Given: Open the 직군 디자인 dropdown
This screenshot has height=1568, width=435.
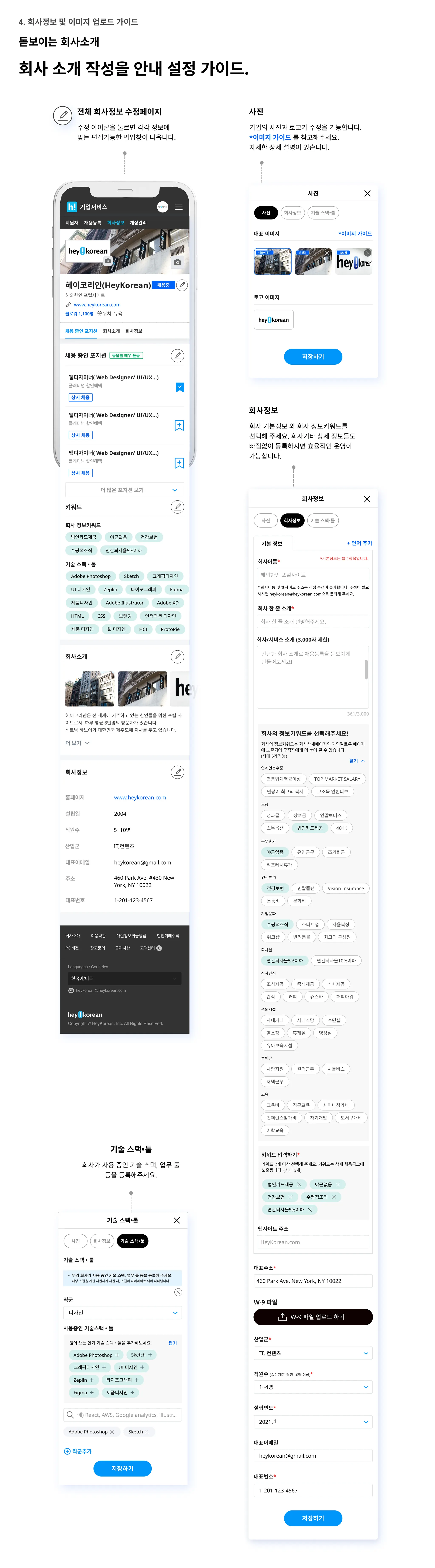Looking at the screenshot, I should pyautogui.click(x=123, y=1312).
